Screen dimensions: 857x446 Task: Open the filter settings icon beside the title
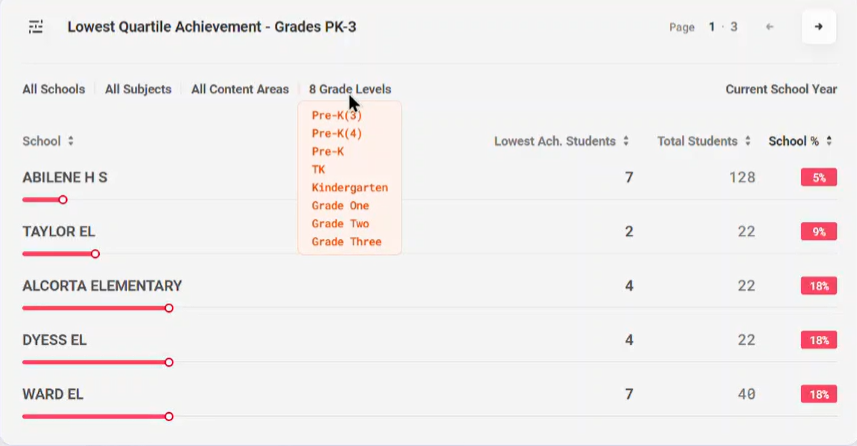point(36,27)
